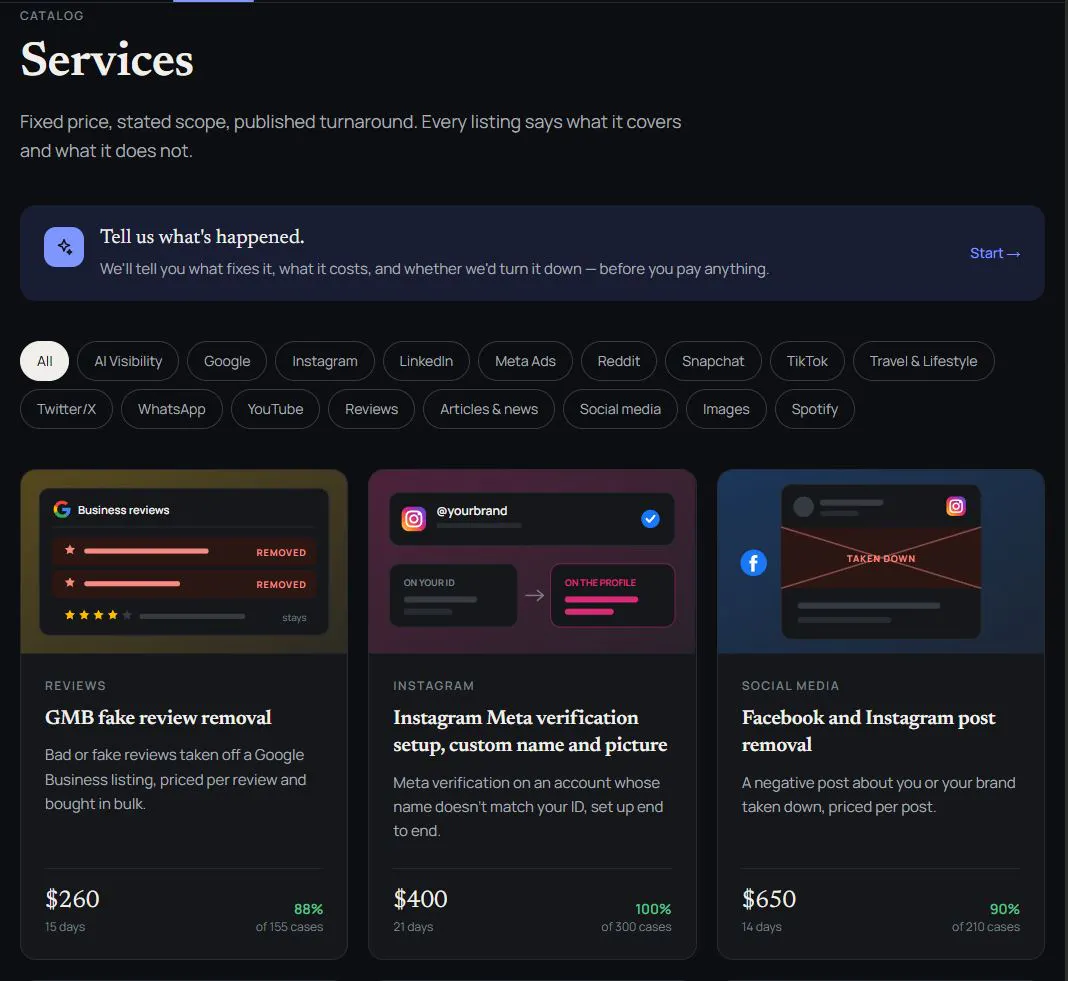Click the On The Profile box in illustration
This screenshot has height=981, width=1068.
tap(612, 595)
